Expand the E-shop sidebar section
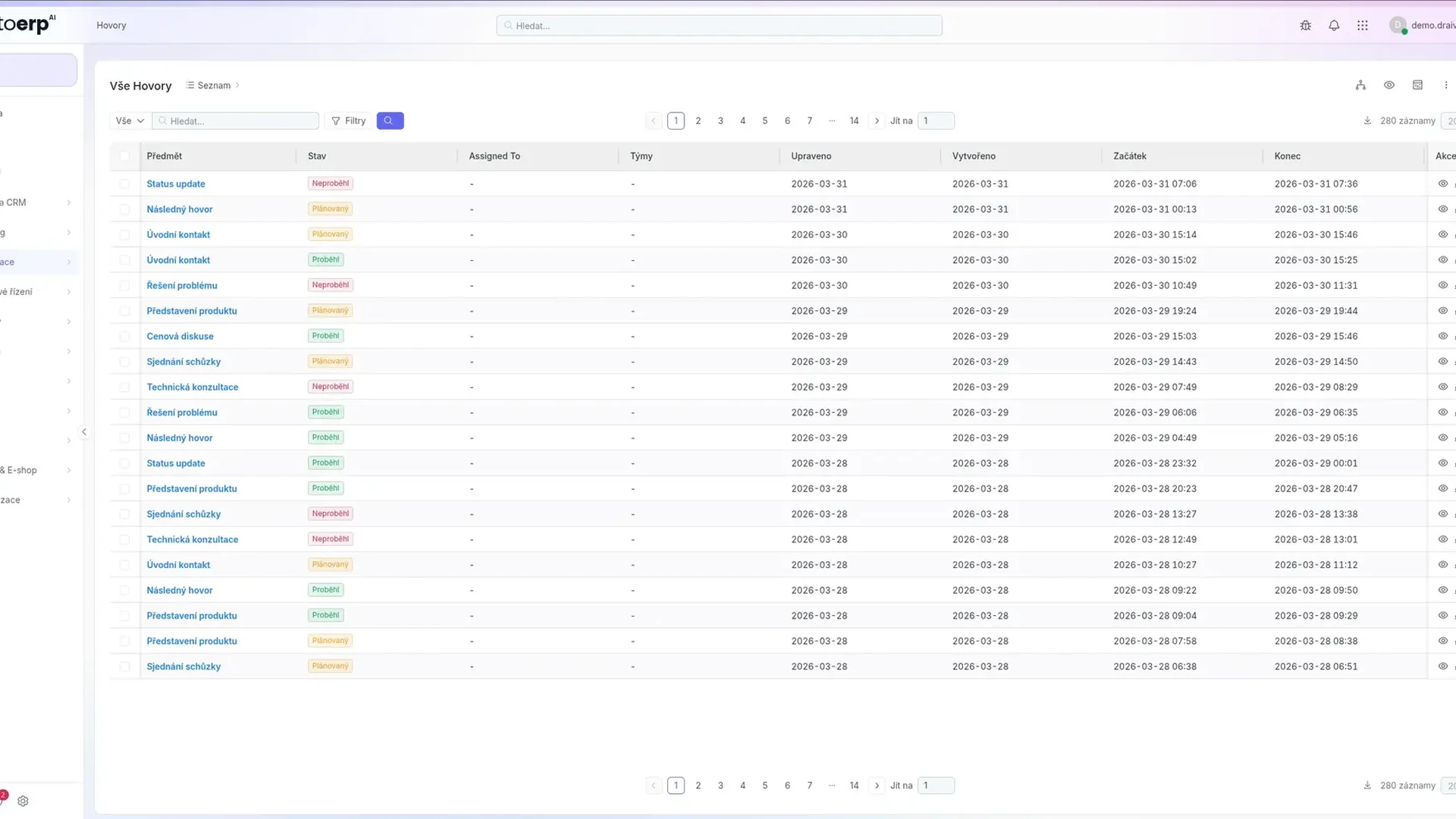The height and width of the screenshot is (819, 1456). pyautogui.click(x=68, y=470)
